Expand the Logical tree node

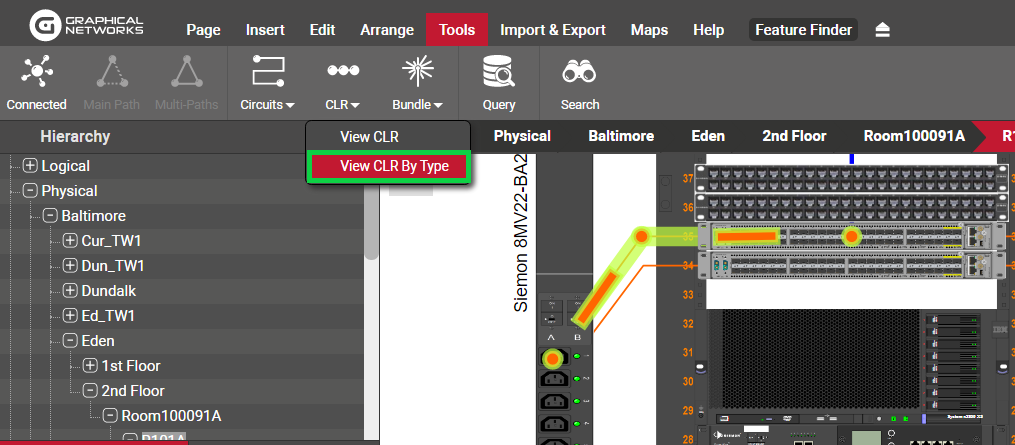[31, 166]
